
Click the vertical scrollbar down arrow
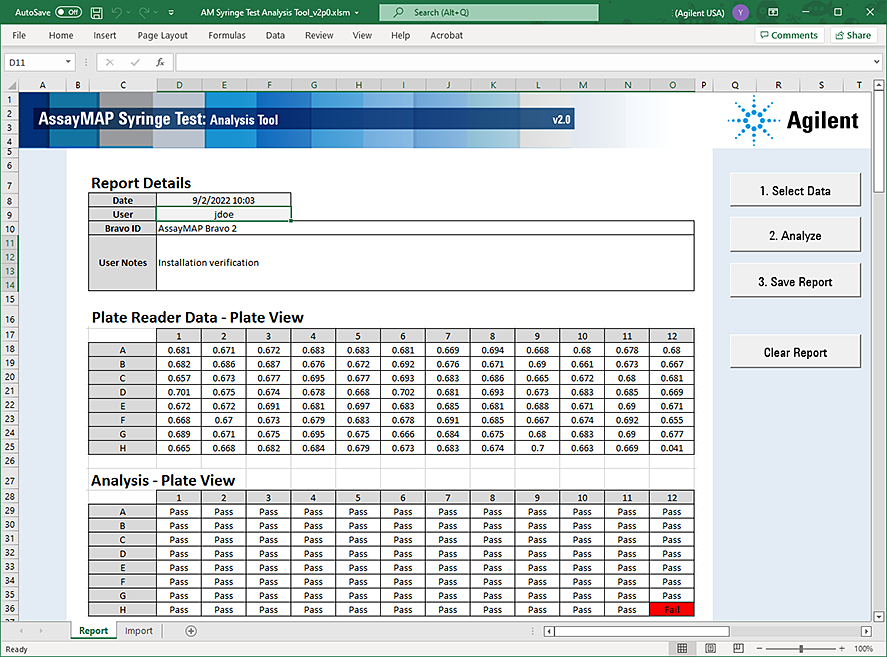[x=879, y=616]
